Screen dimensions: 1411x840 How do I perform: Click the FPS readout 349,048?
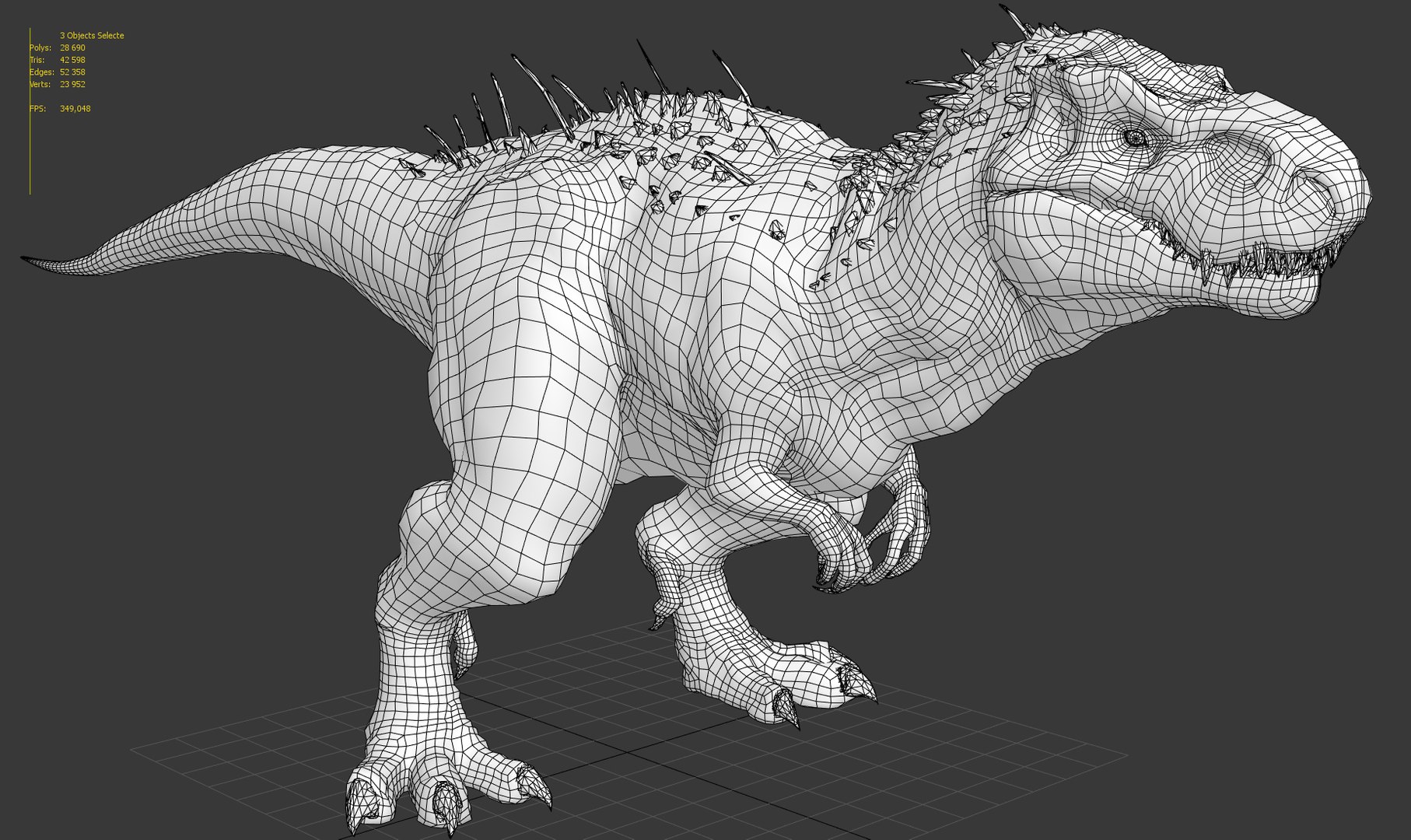(x=75, y=109)
